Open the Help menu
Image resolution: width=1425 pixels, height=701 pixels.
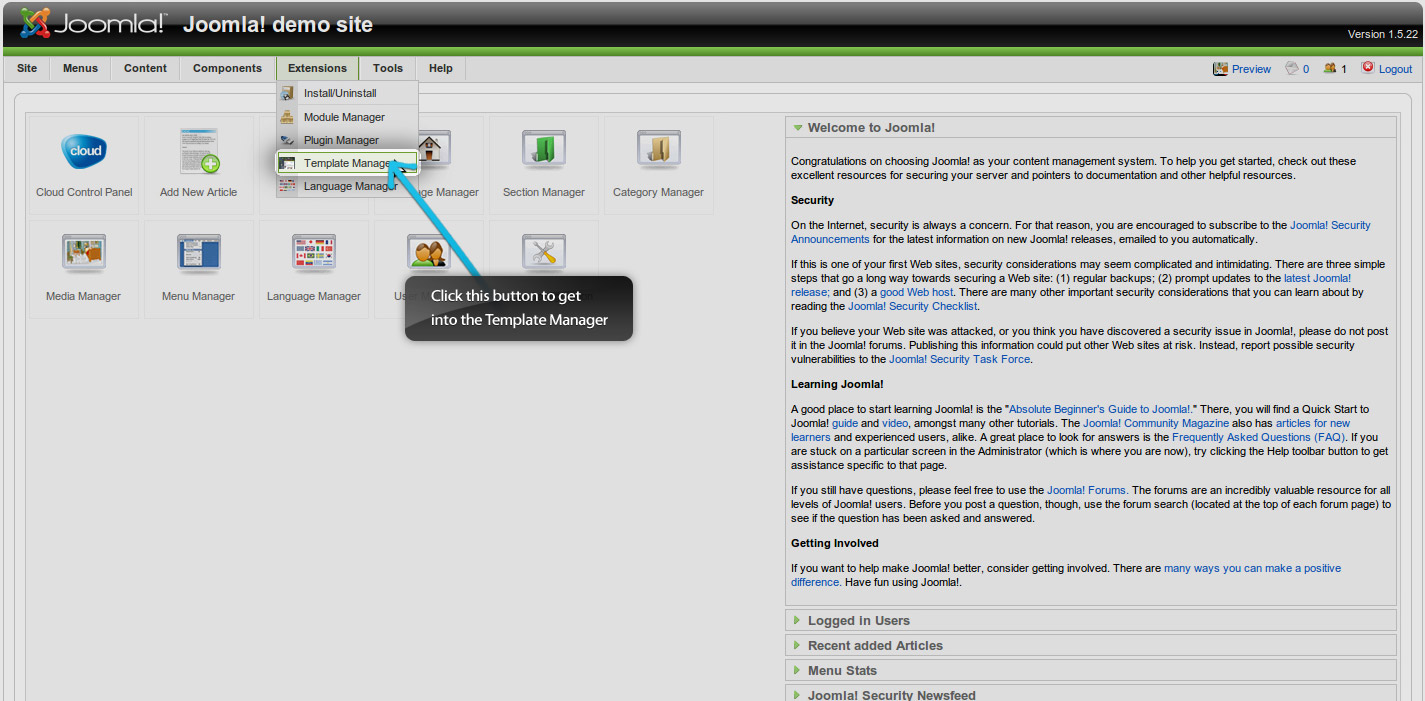point(441,68)
